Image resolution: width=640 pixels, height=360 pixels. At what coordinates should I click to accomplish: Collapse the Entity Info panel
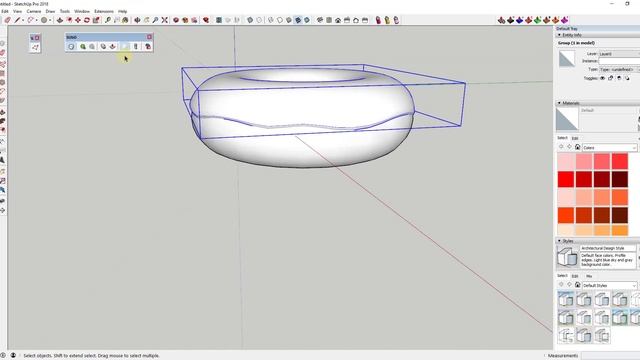coord(559,35)
